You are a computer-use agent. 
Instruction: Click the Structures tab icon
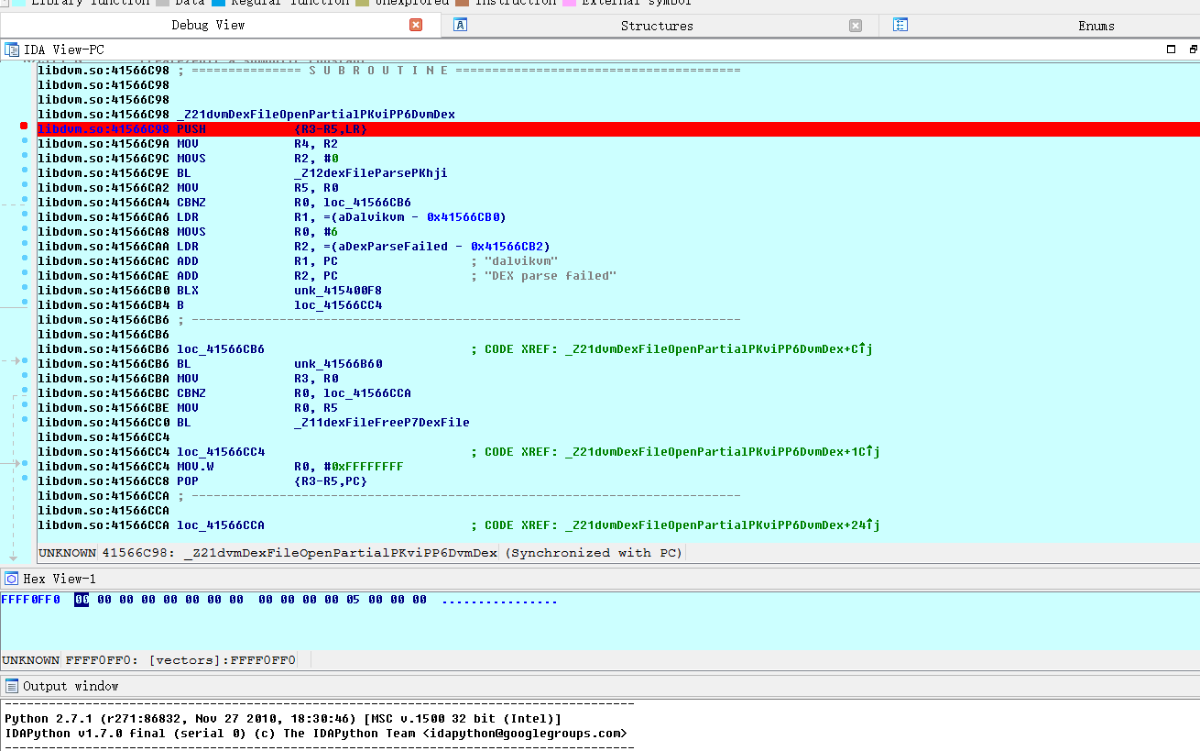[461, 26]
